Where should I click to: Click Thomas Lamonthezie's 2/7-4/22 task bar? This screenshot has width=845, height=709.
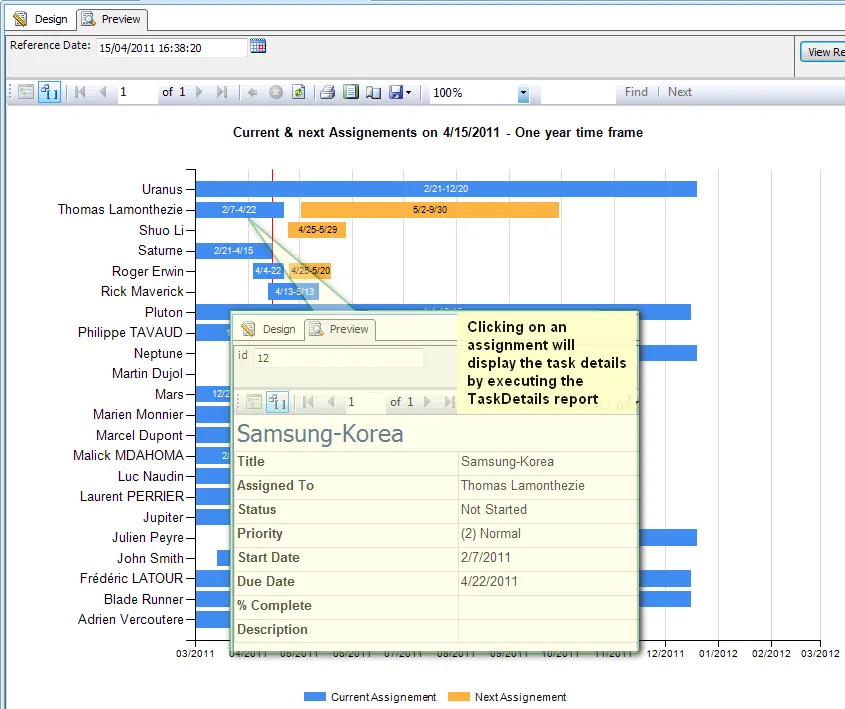(x=240, y=209)
